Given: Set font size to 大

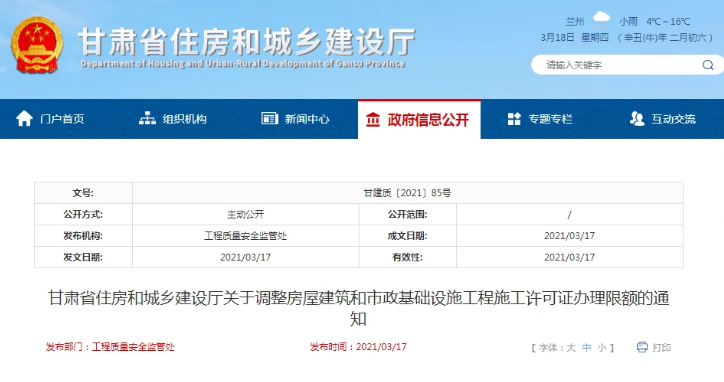Looking at the screenshot, I should pos(571,347).
